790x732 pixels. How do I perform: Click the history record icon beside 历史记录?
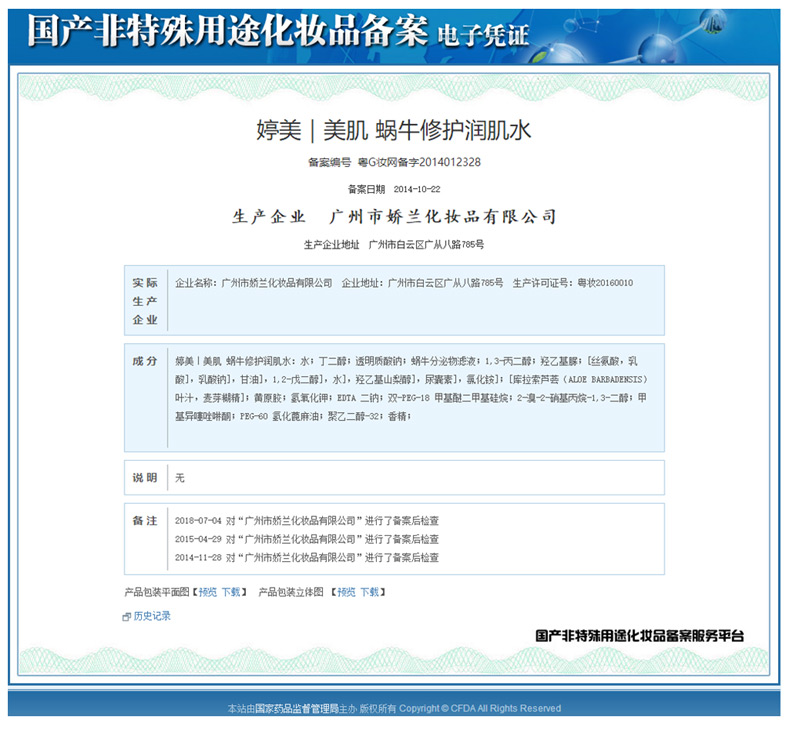point(126,617)
